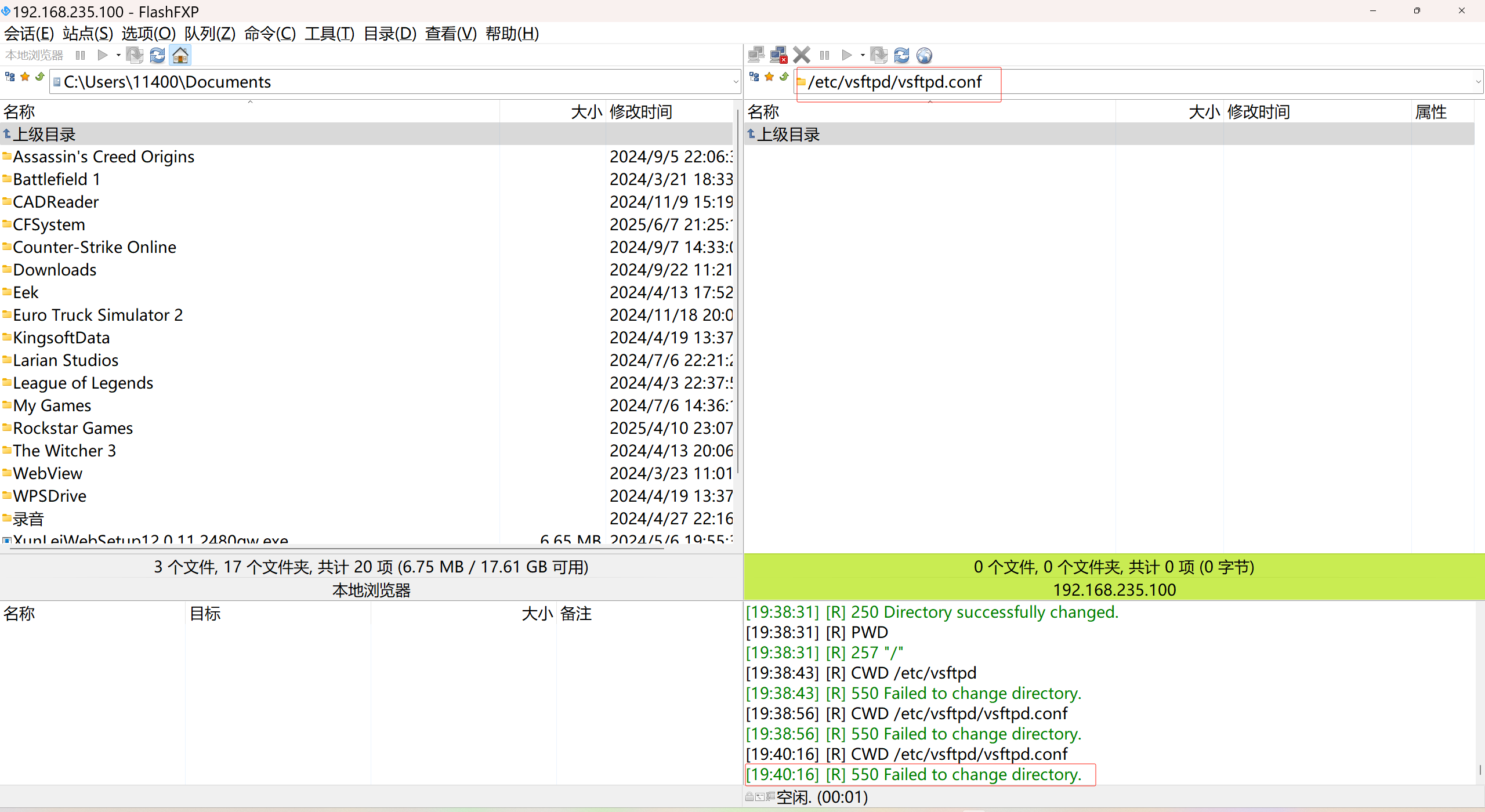Screen dimensions: 1485x812
Task: Expand the remote path history dropdown
Action: (x=1478, y=82)
